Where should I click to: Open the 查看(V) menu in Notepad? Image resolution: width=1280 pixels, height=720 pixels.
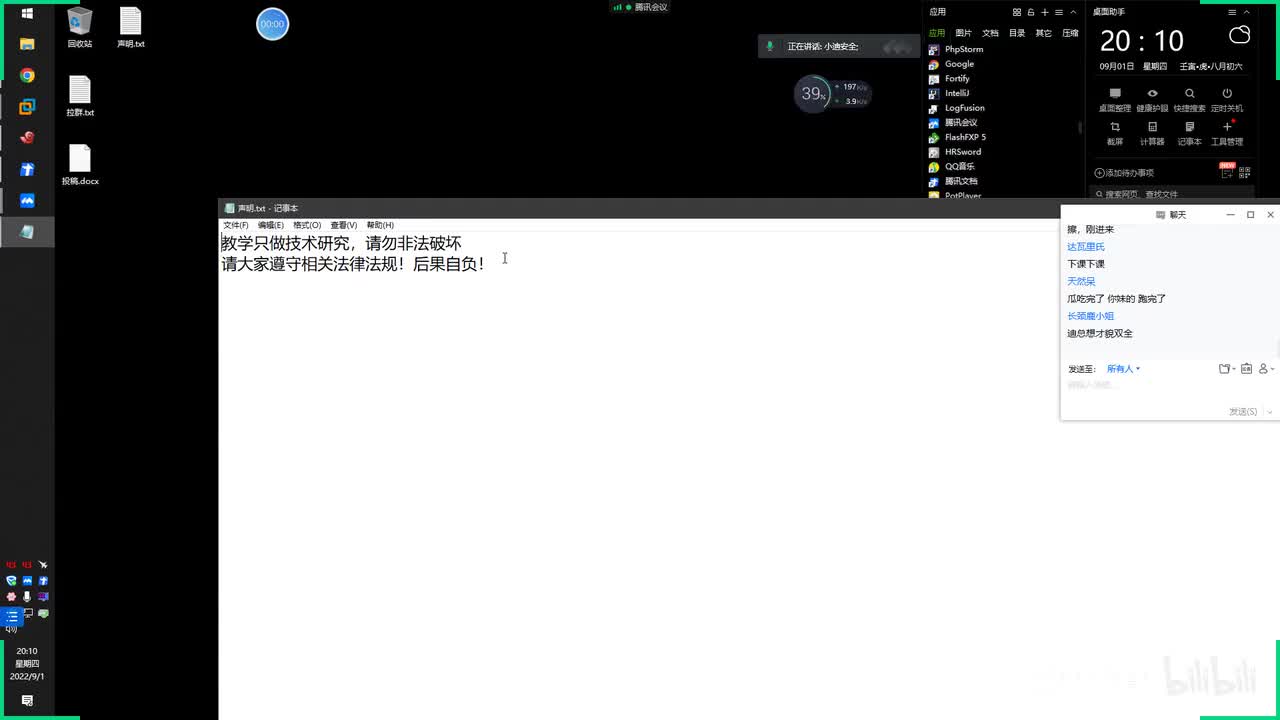coord(344,225)
